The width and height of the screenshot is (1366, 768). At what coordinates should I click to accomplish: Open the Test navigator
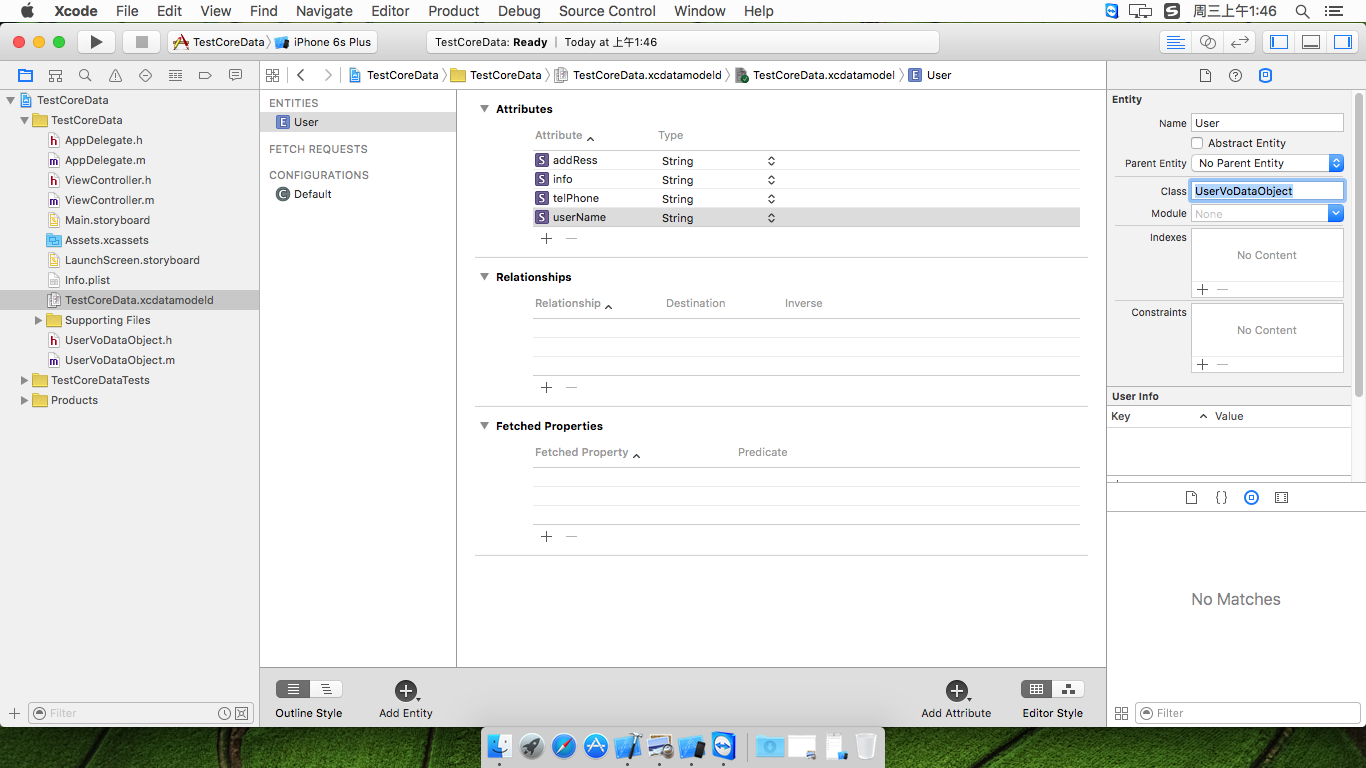145,75
